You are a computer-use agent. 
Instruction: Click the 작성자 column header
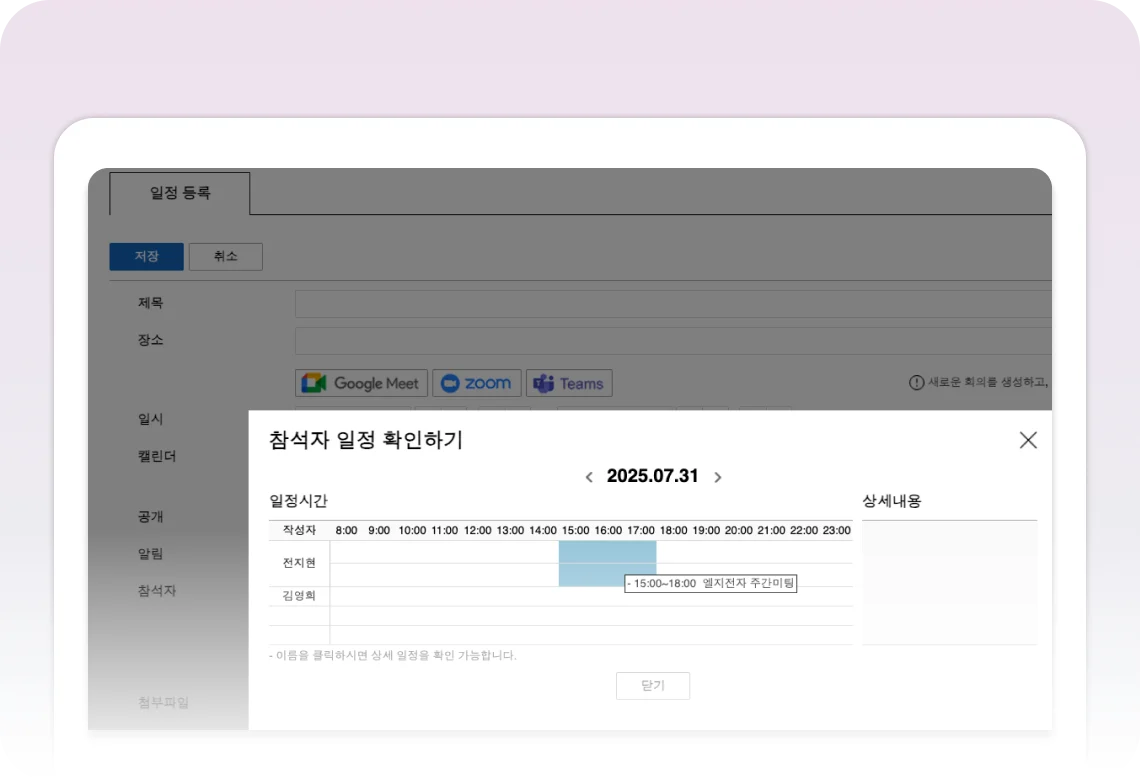tap(299, 530)
